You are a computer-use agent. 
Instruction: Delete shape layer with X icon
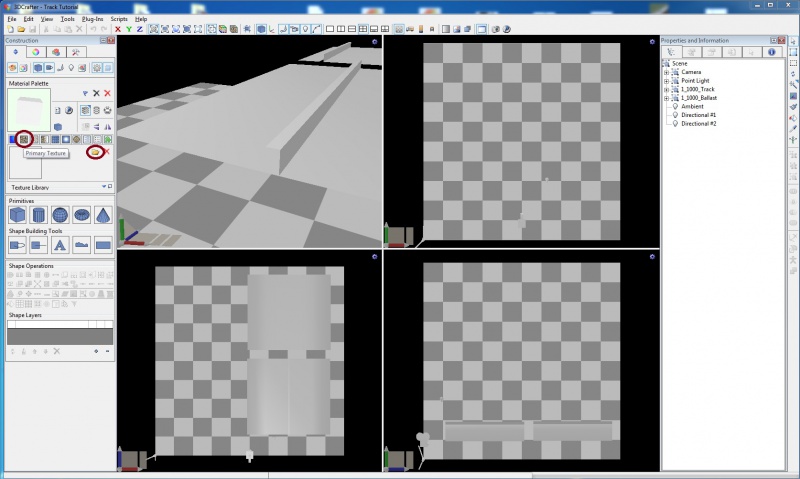pos(57,351)
